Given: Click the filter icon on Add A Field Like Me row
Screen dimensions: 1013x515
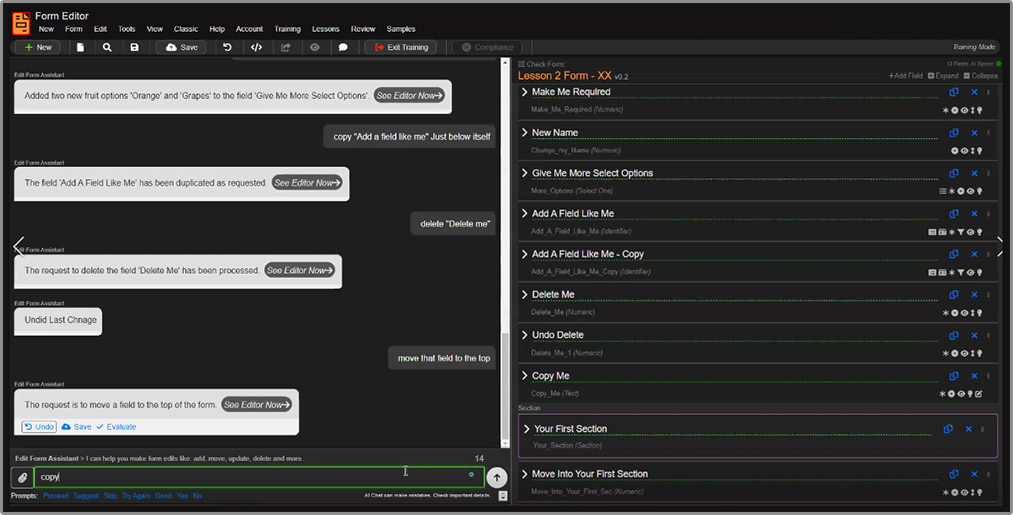Looking at the screenshot, I should 961,232.
